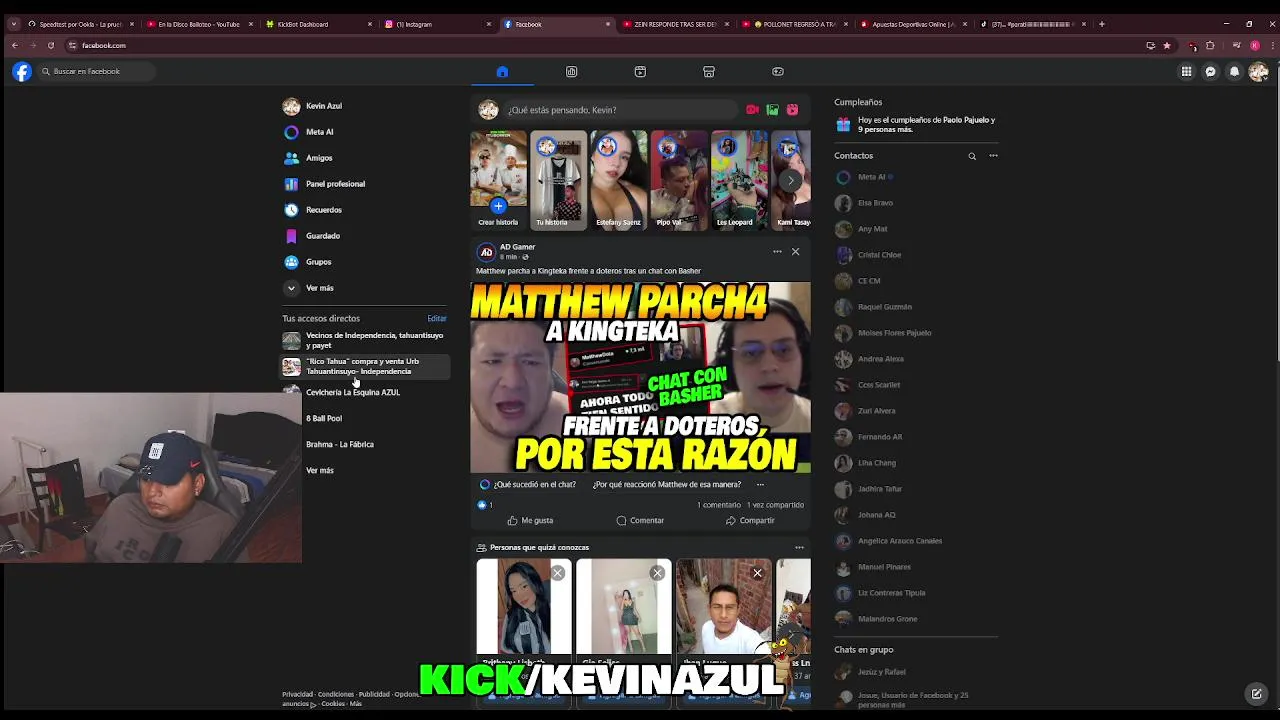Click the Crear historia card
This screenshot has width=1280, height=720.
pos(498,180)
